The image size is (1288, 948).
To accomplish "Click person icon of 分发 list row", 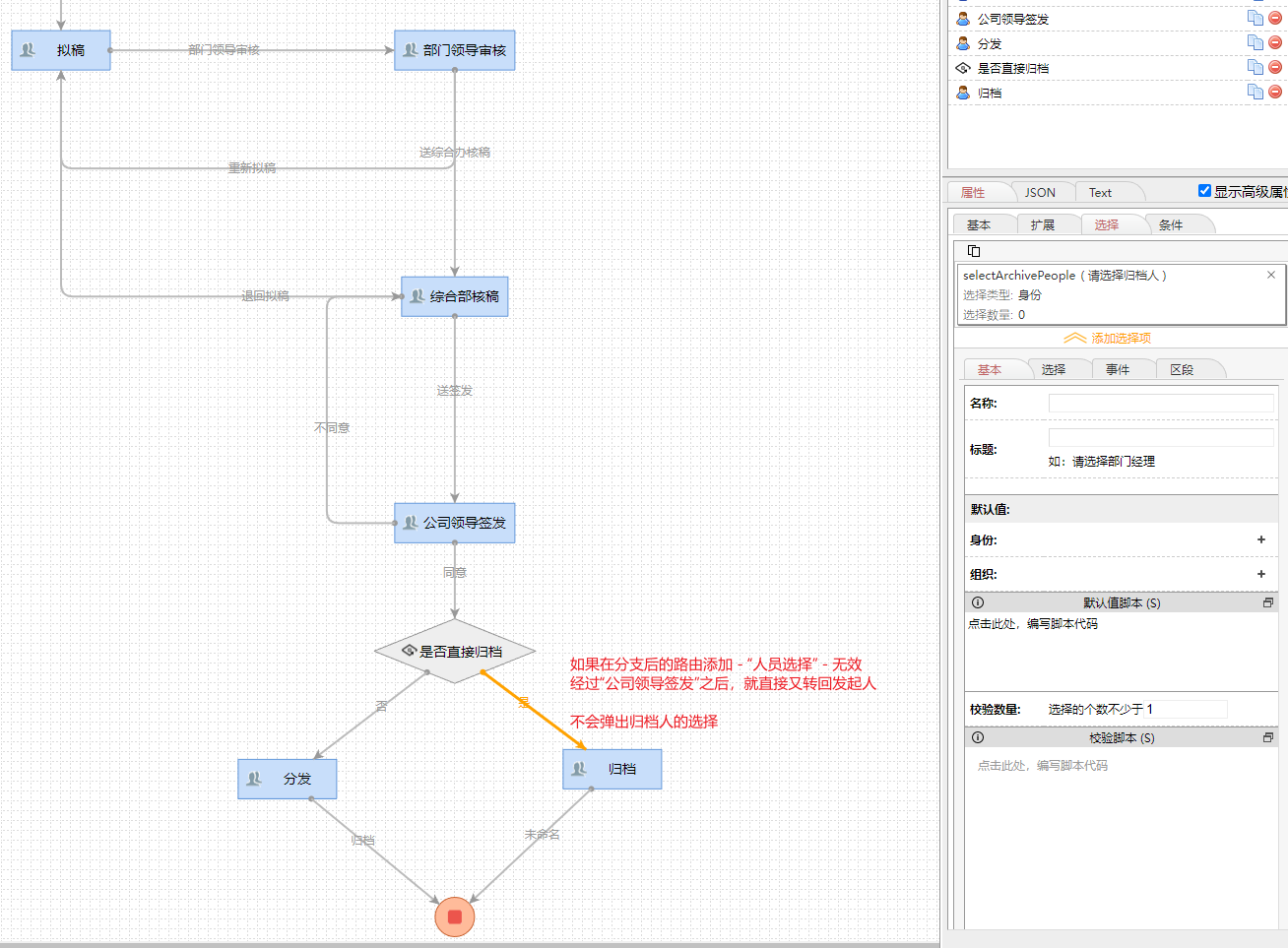I will pos(963,43).
